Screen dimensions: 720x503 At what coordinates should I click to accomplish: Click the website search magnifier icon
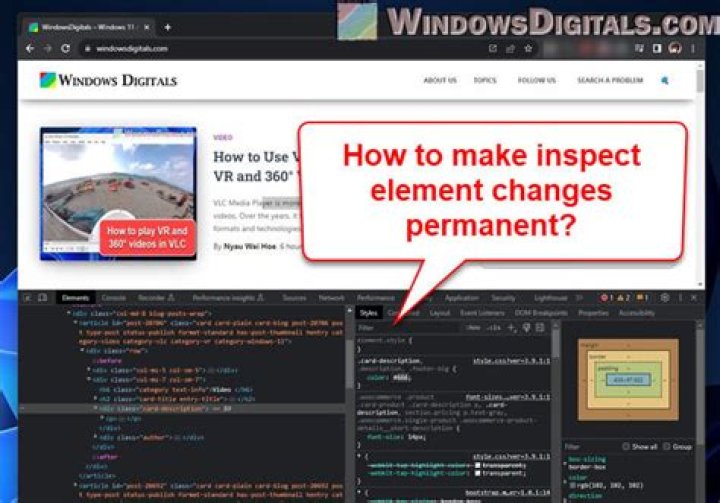pyautogui.click(x=664, y=80)
